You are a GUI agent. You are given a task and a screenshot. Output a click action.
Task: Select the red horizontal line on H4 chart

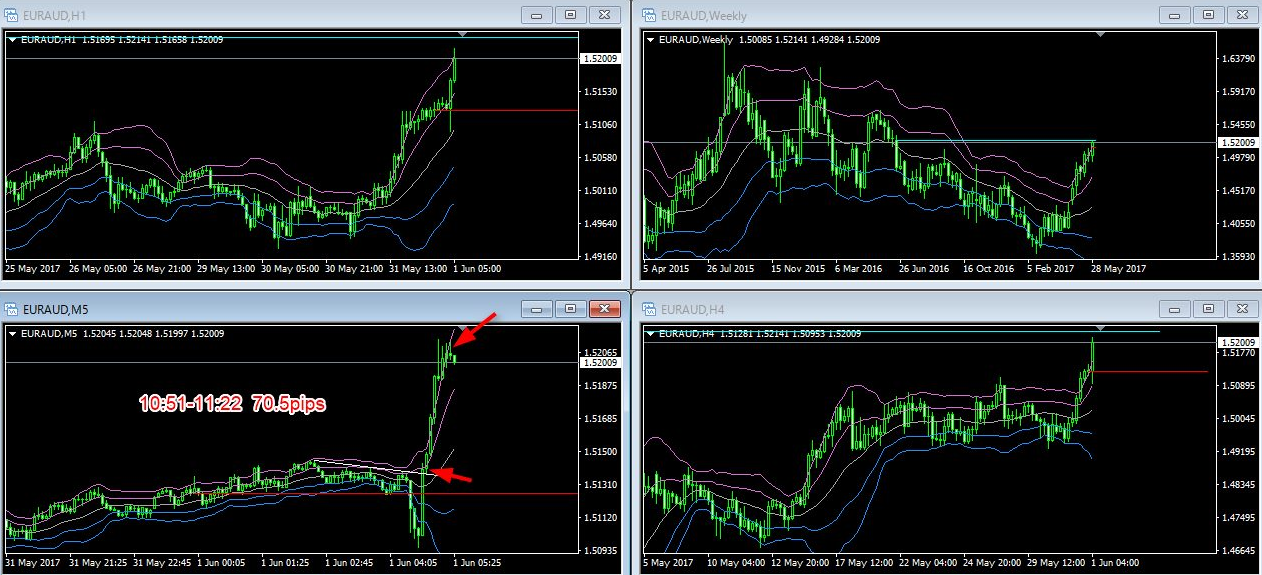[1150, 371]
